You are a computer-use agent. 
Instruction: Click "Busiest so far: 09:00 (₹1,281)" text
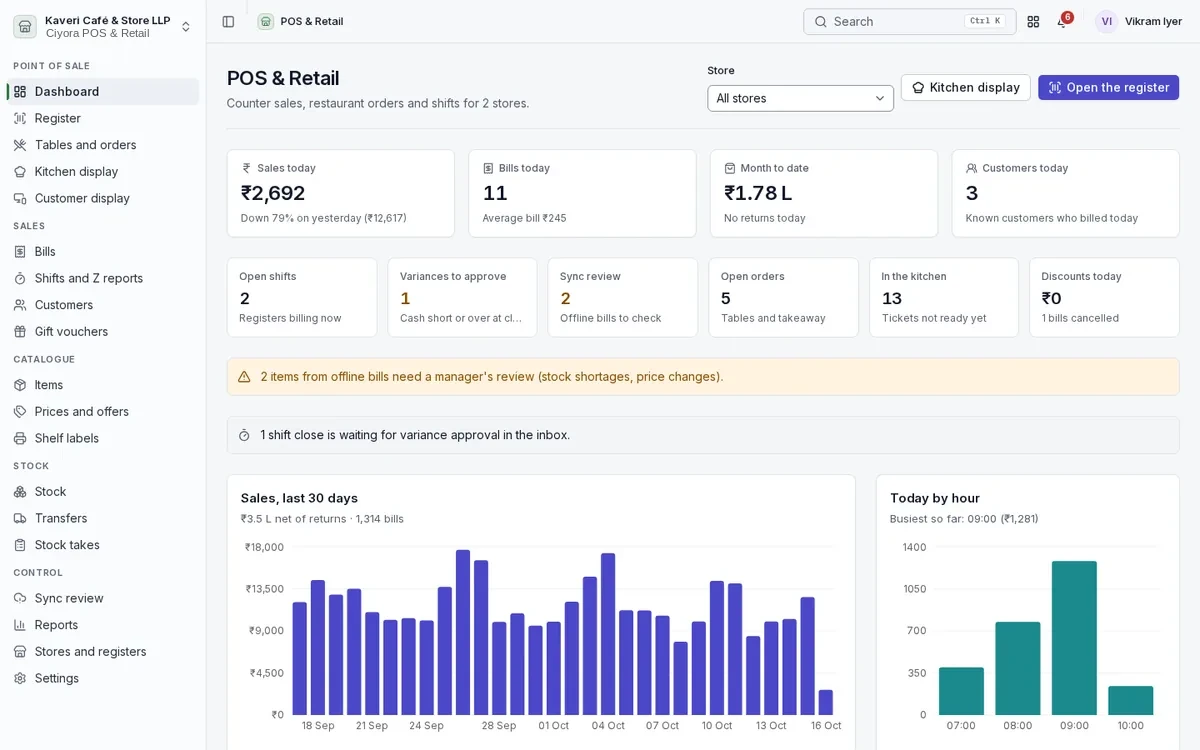(x=964, y=519)
